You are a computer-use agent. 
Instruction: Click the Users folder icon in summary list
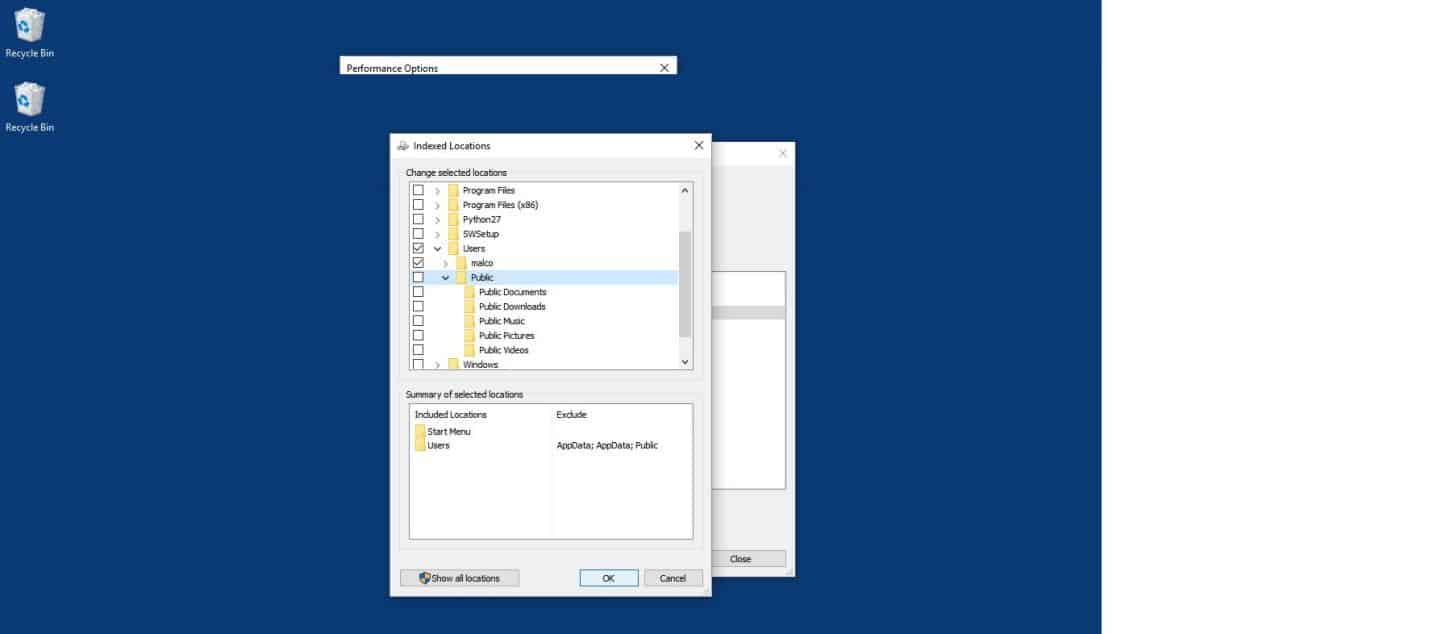[420, 446]
